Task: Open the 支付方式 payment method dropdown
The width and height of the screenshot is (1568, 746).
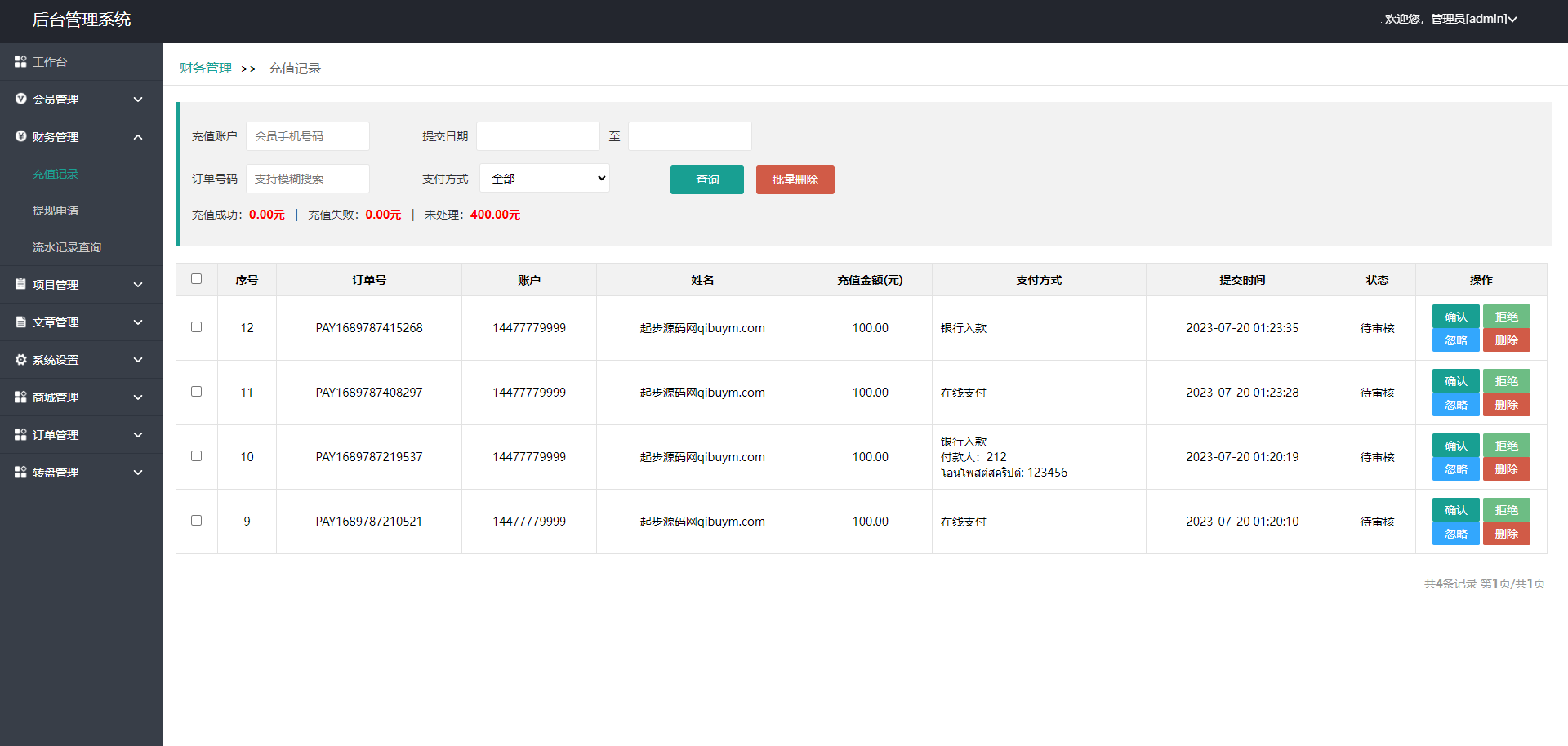Action: [x=545, y=179]
